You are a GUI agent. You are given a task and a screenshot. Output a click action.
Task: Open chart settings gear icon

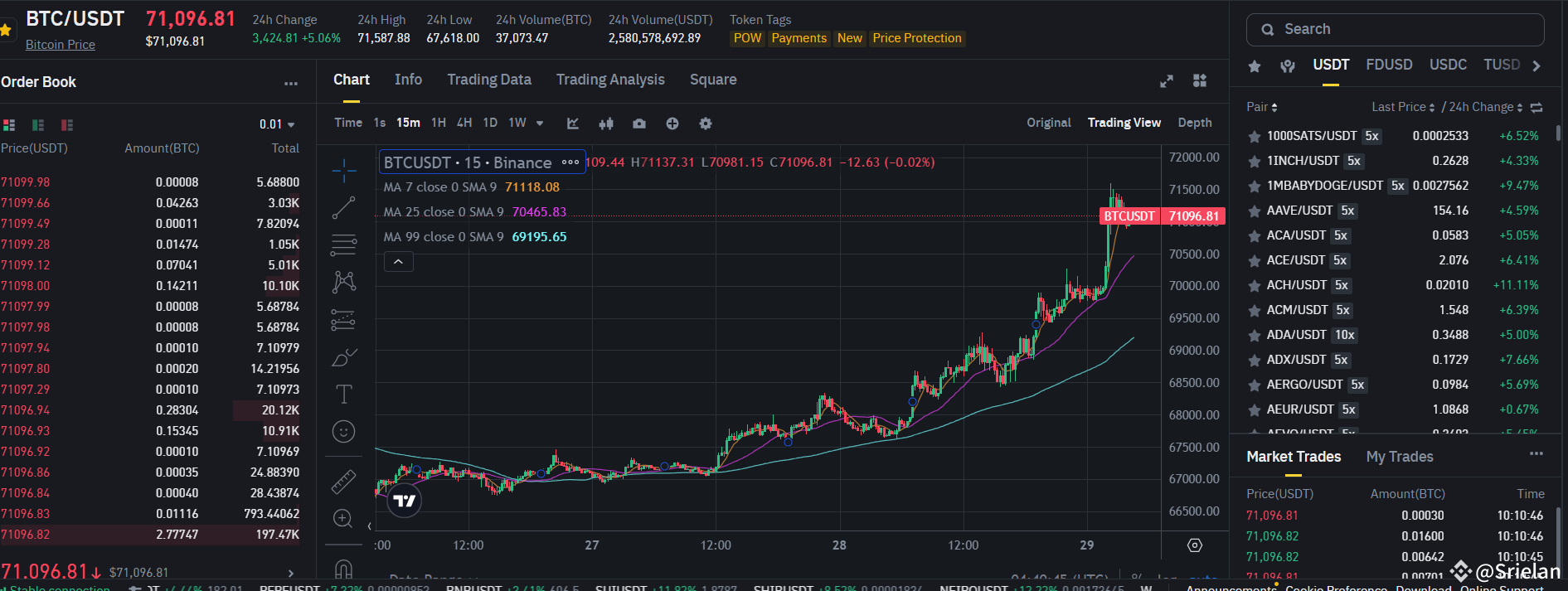tap(706, 124)
